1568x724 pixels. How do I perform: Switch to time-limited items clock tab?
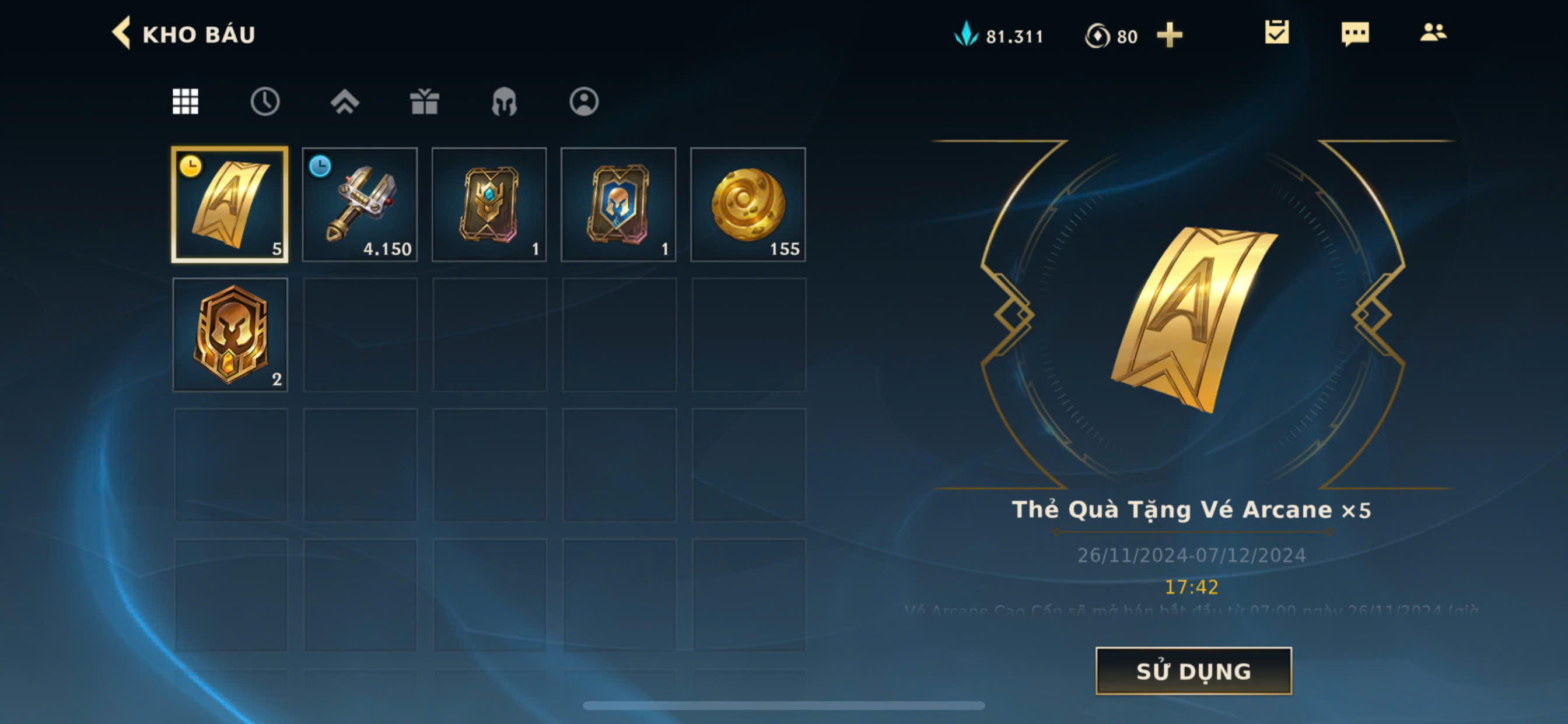click(x=265, y=101)
